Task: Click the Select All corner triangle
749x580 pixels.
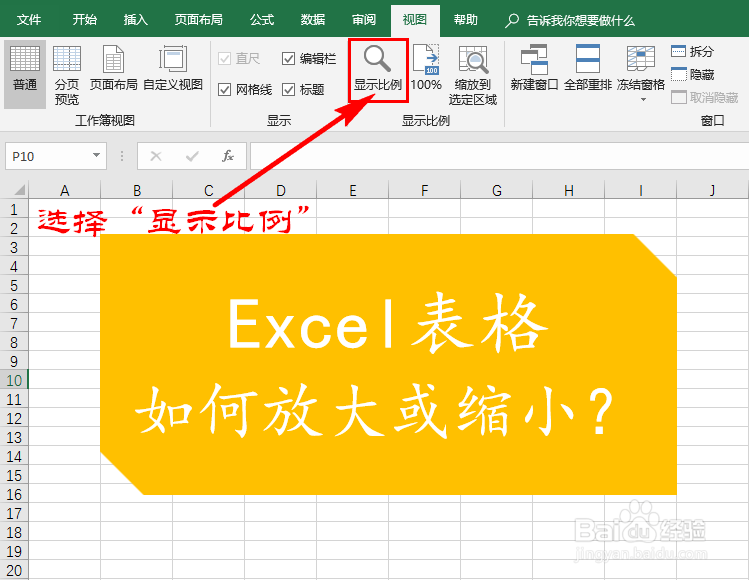Action: coord(19,190)
